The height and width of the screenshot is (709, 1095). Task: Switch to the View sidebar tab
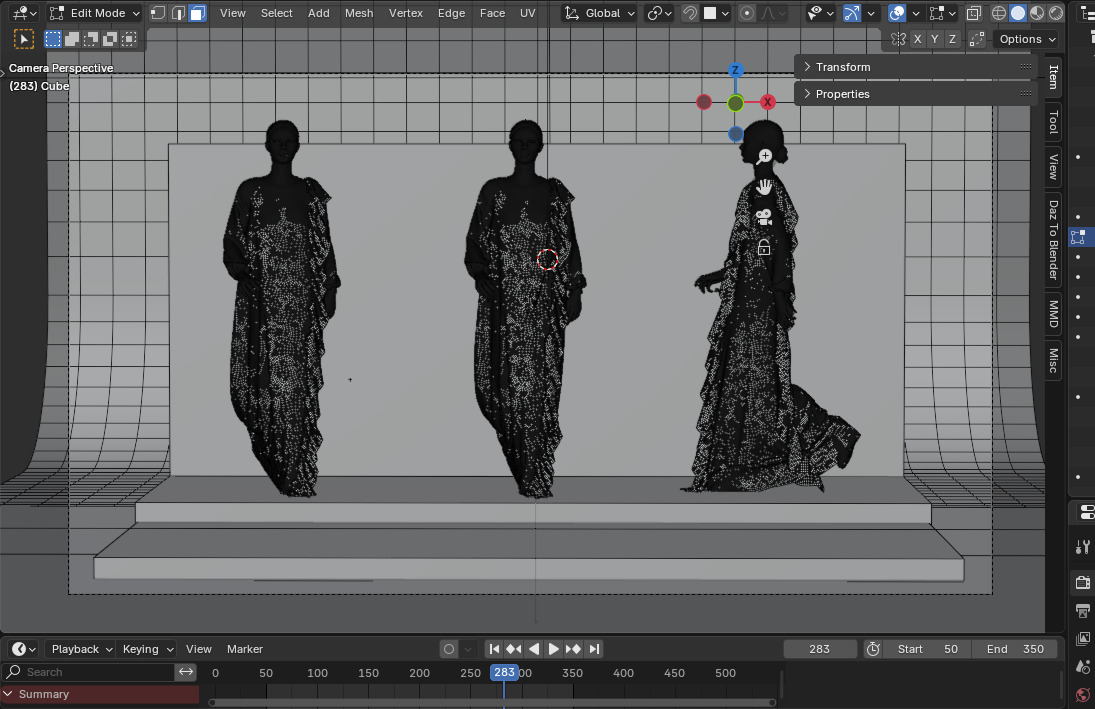(x=1054, y=167)
